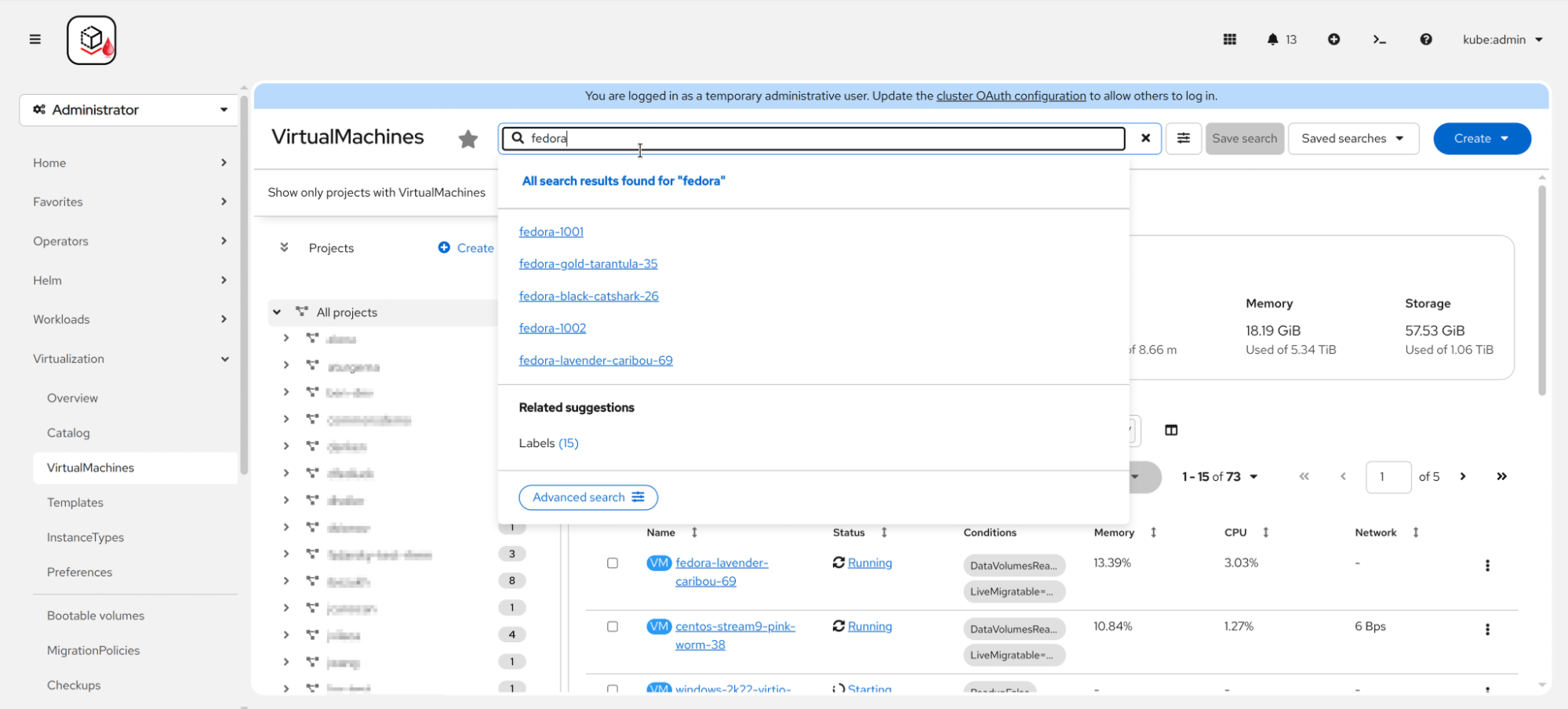This screenshot has width=1568, height=709.
Task: Open the advanced search filter icon button
Action: click(1183, 138)
